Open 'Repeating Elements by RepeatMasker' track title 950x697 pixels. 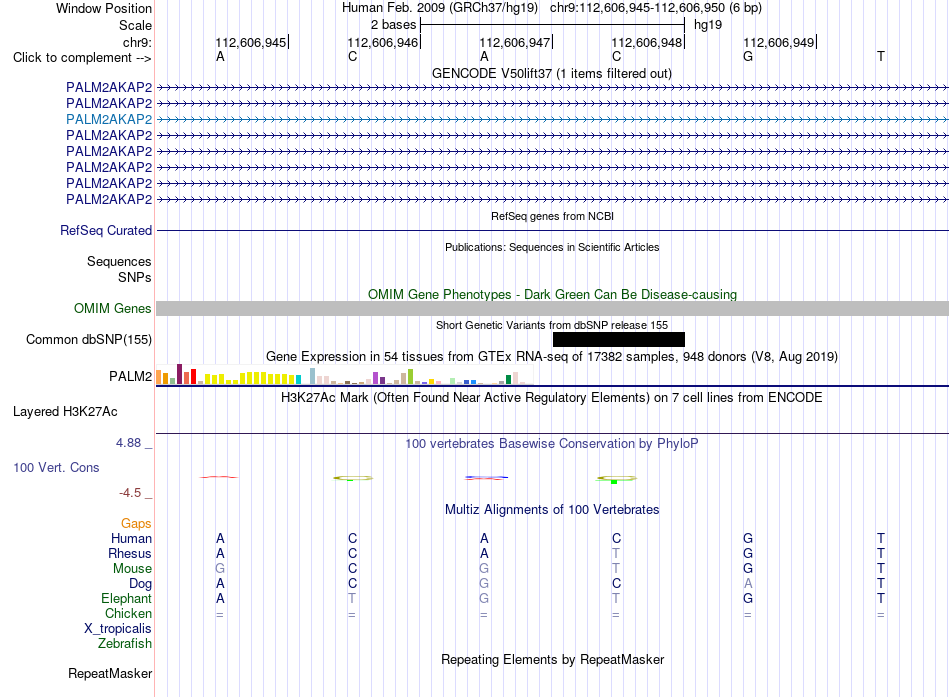click(x=553, y=659)
